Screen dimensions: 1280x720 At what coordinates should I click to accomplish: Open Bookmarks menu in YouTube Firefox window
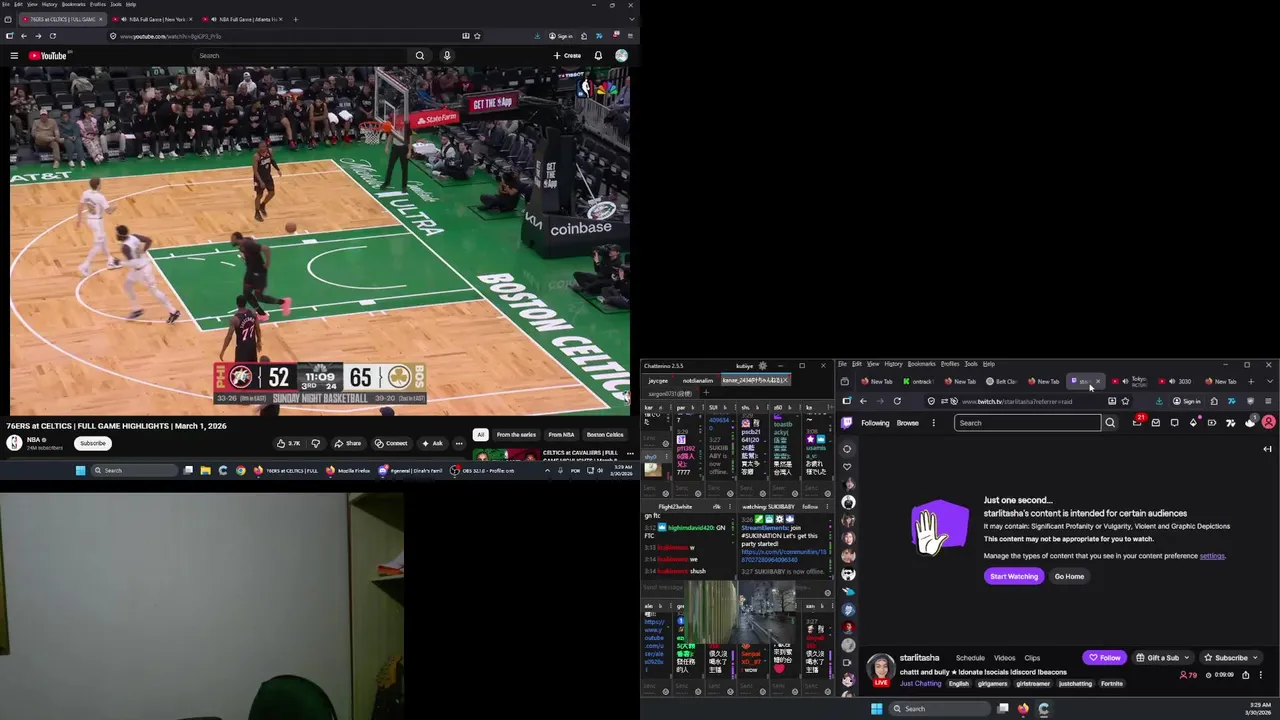pos(74,4)
